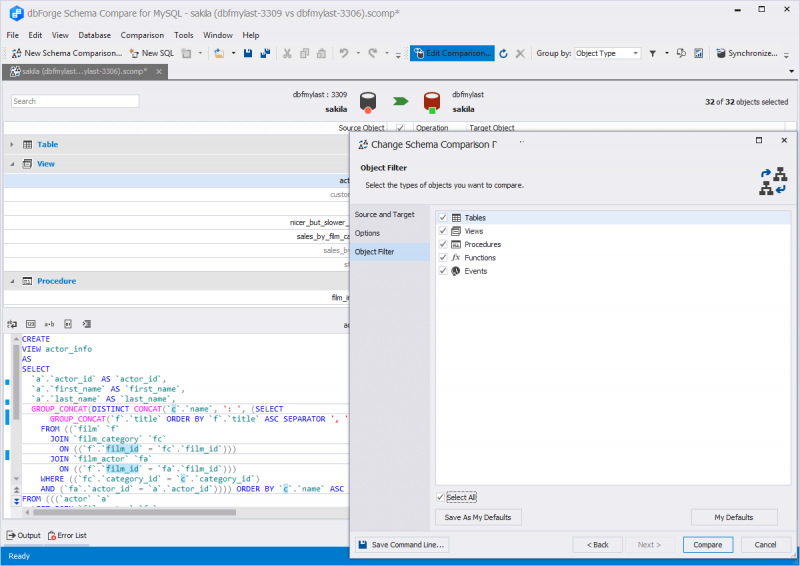Click the Synchronize toolbar button
The image size is (800, 566).
click(x=747, y=53)
